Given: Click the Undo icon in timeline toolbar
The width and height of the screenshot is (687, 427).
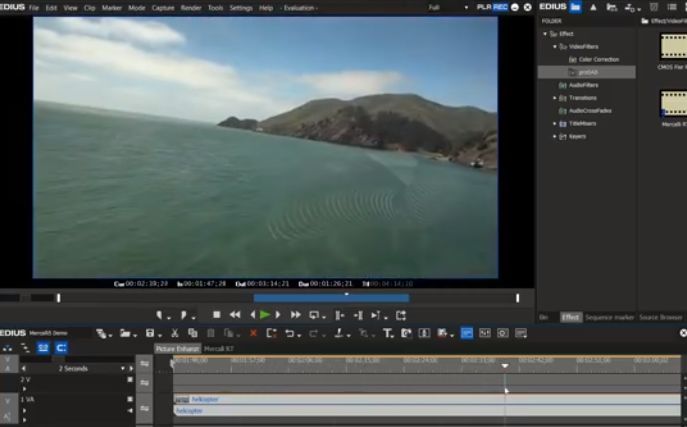Looking at the screenshot, I should (290, 333).
